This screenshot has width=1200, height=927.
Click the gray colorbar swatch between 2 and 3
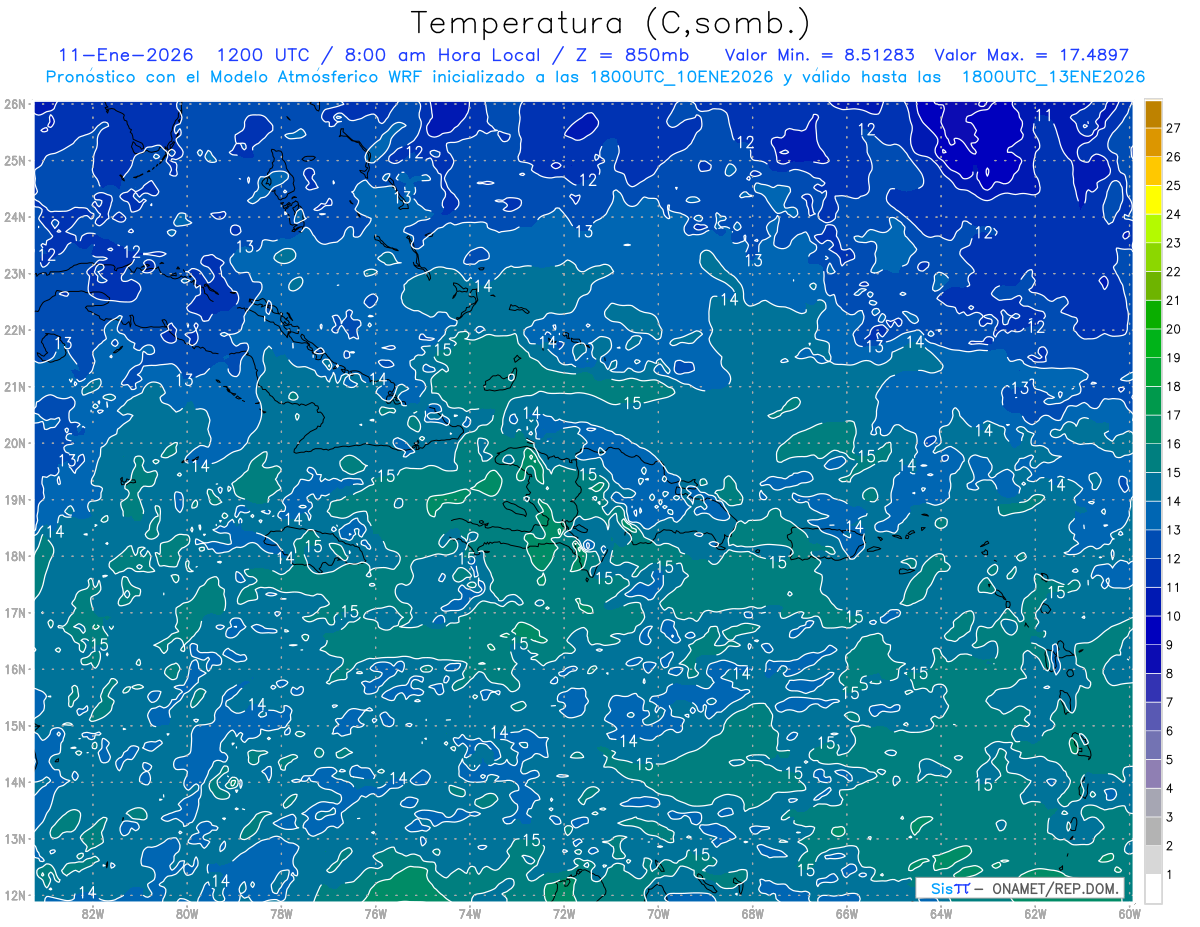click(x=1153, y=831)
